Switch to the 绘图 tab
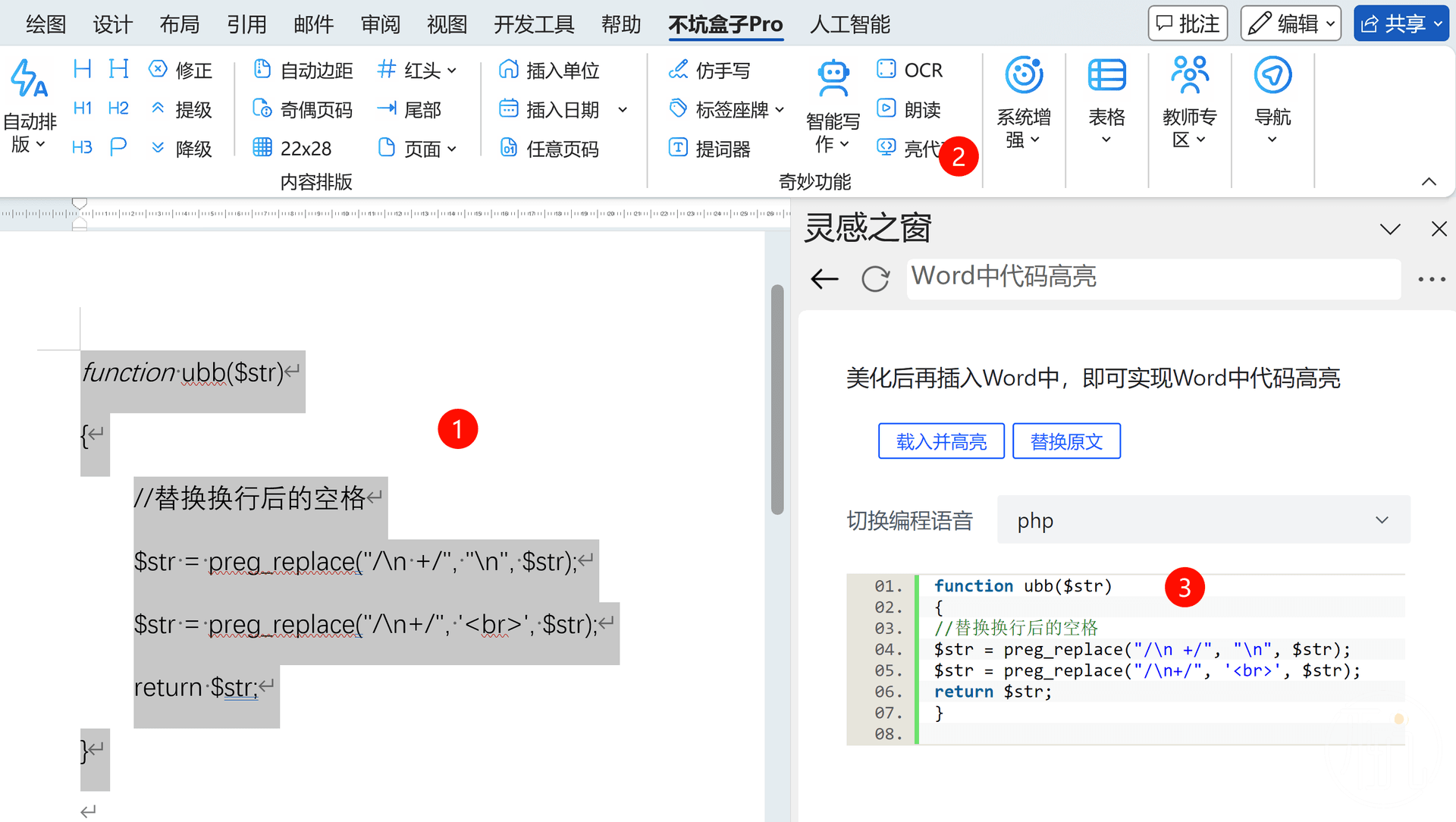 click(x=46, y=24)
